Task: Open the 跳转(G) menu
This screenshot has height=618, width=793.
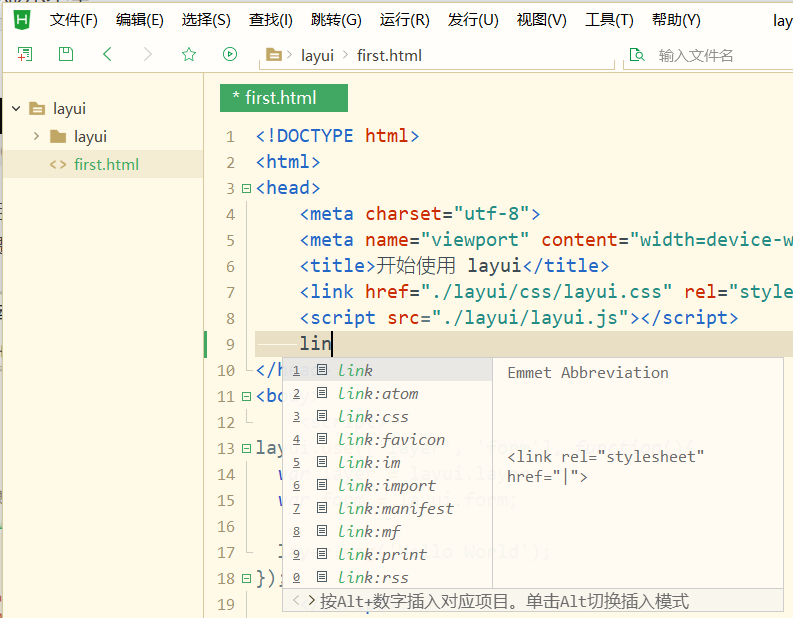Action: pos(336,20)
